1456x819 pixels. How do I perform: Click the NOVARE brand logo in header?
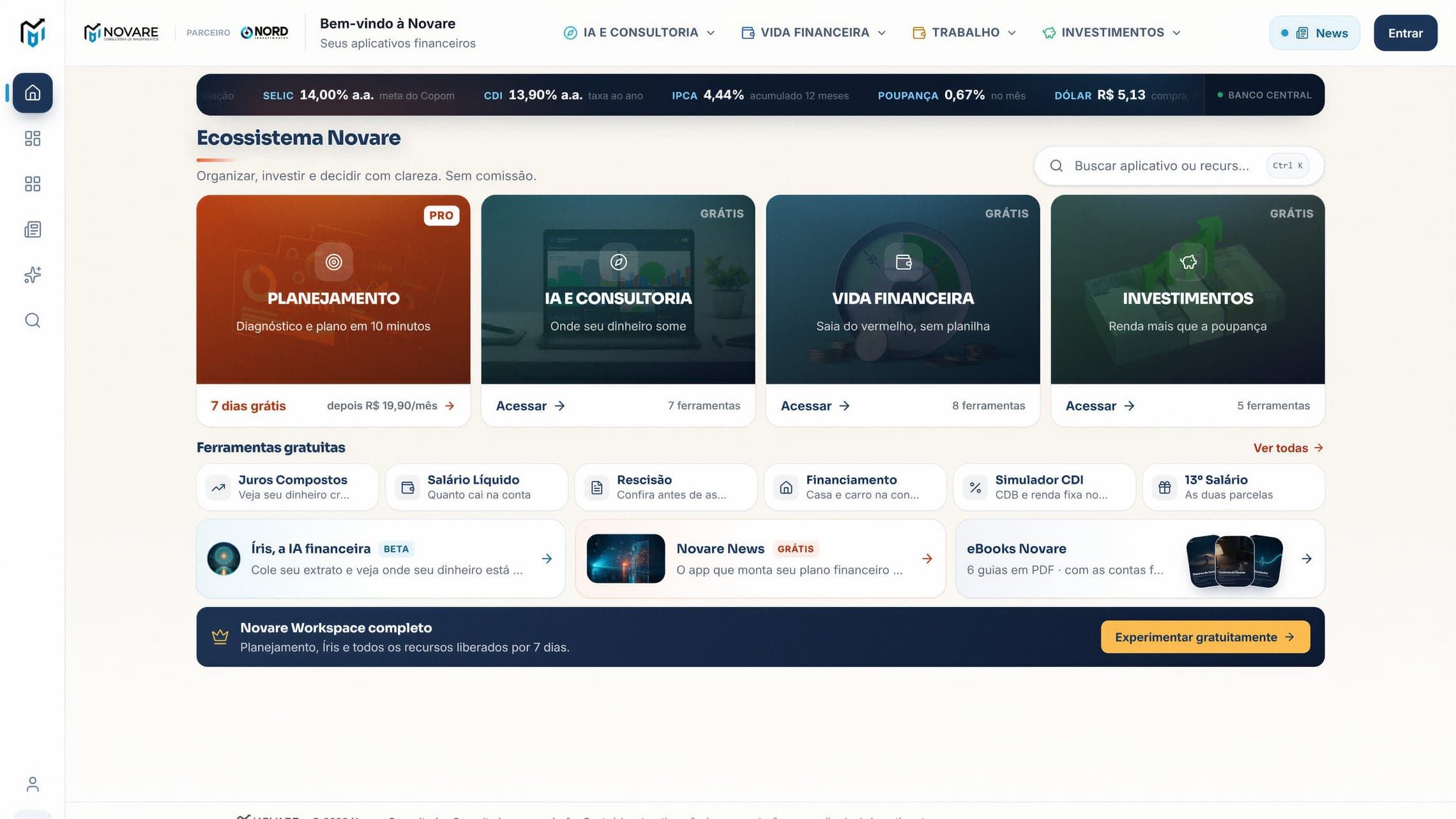pos(121,33)
